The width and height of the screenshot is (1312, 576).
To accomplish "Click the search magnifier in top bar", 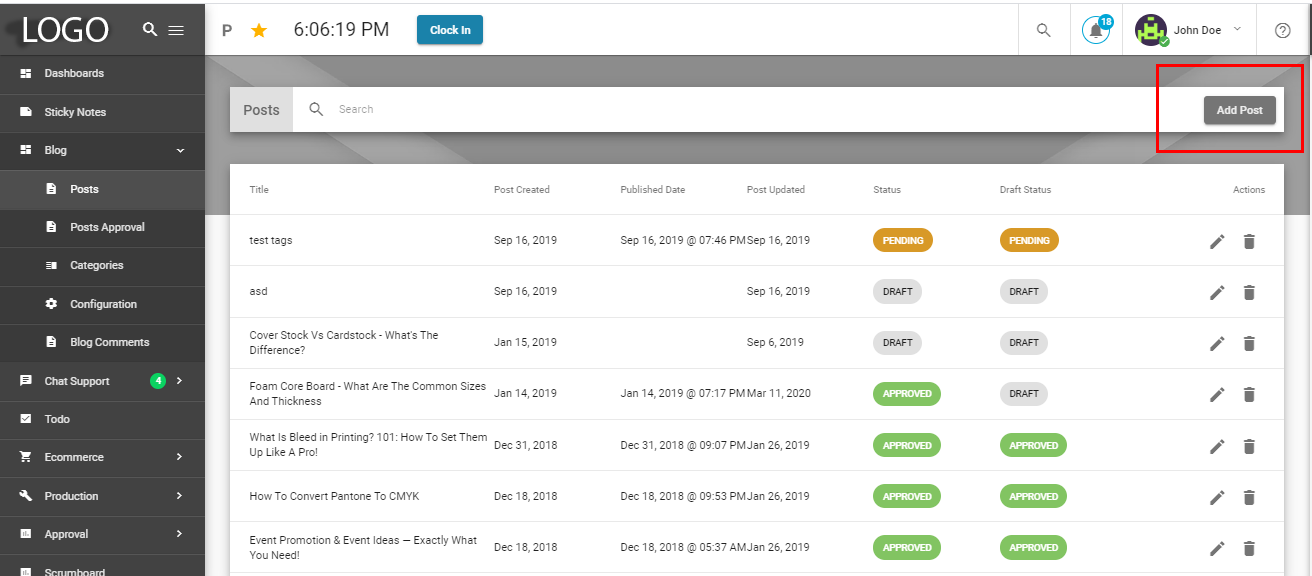I will (x=1044, y=31).
